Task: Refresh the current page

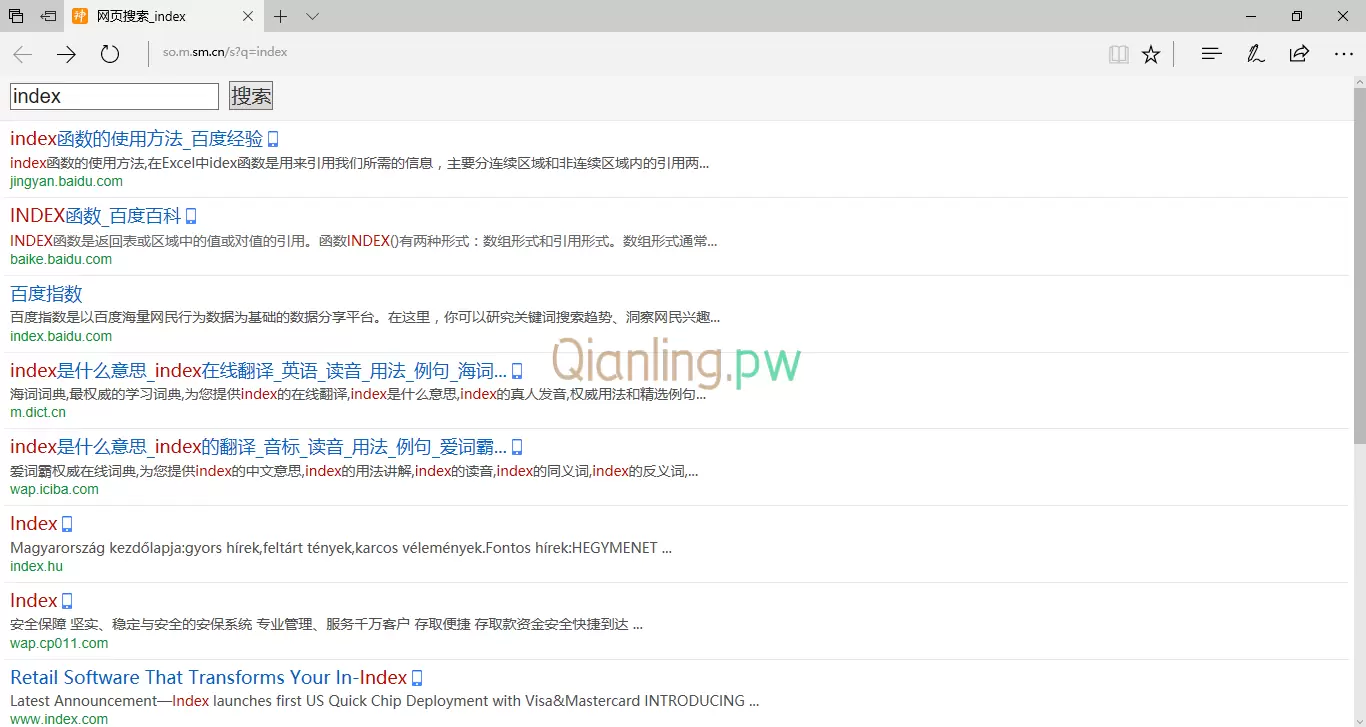Action: [x=110, y=54]
